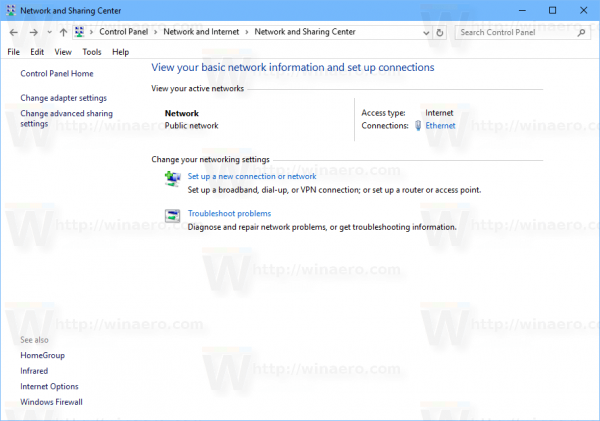Select the 'Public network' text

coord(191,126)
